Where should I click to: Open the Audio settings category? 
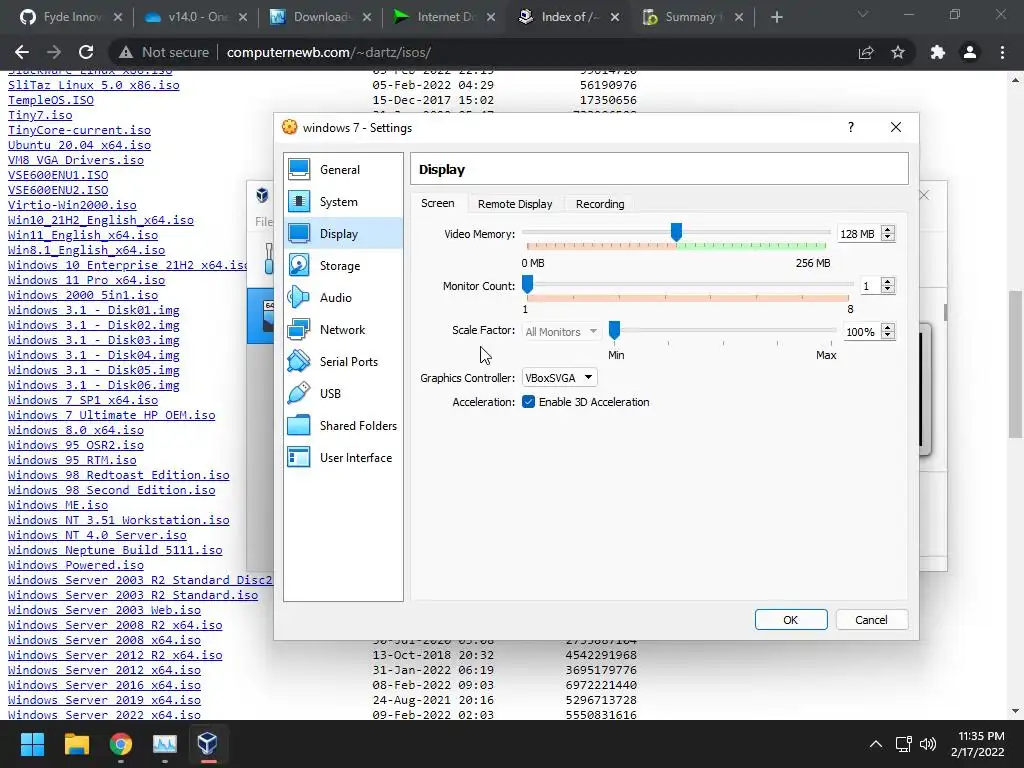click(343, 298)
